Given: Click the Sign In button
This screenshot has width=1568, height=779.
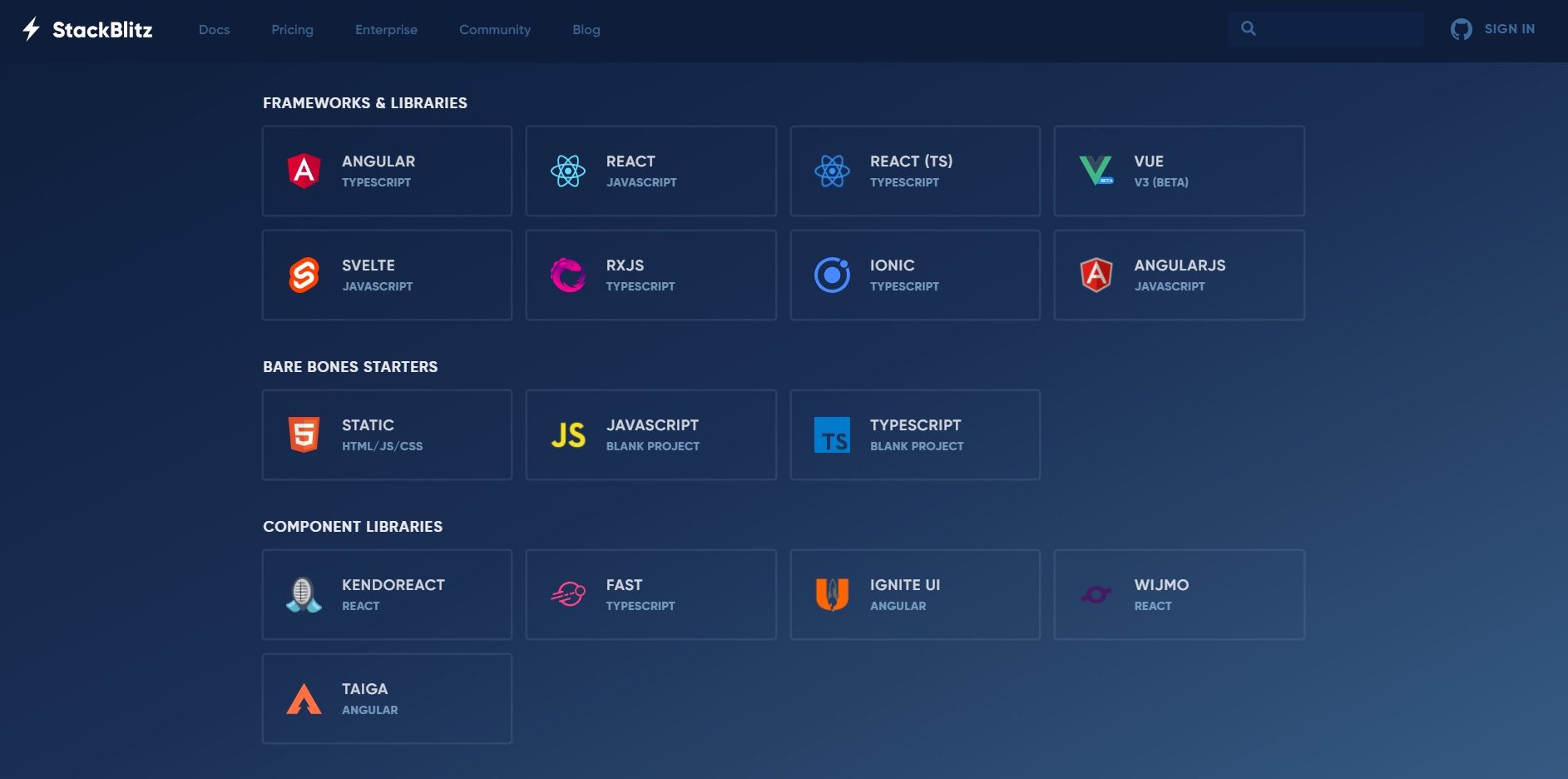Looking at the screenshot, I should 1493,29.
